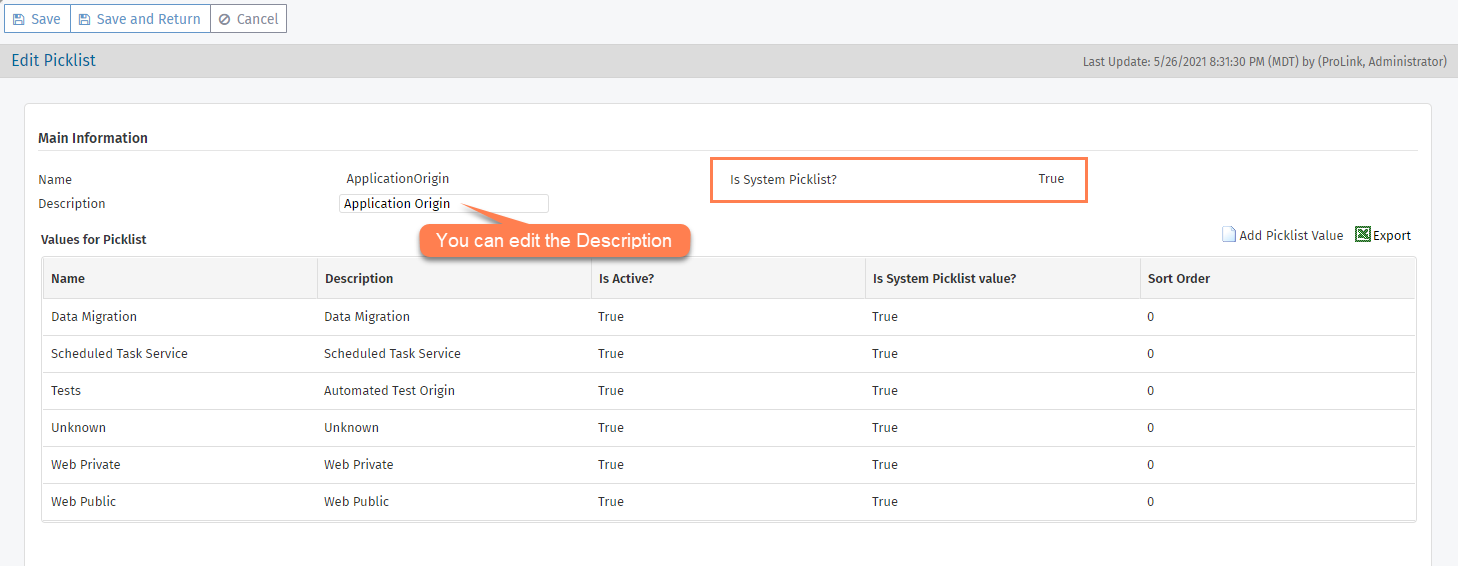1458x566 pixels.
Task: Click the Description column header in table
Action: (x=359, y=279)
